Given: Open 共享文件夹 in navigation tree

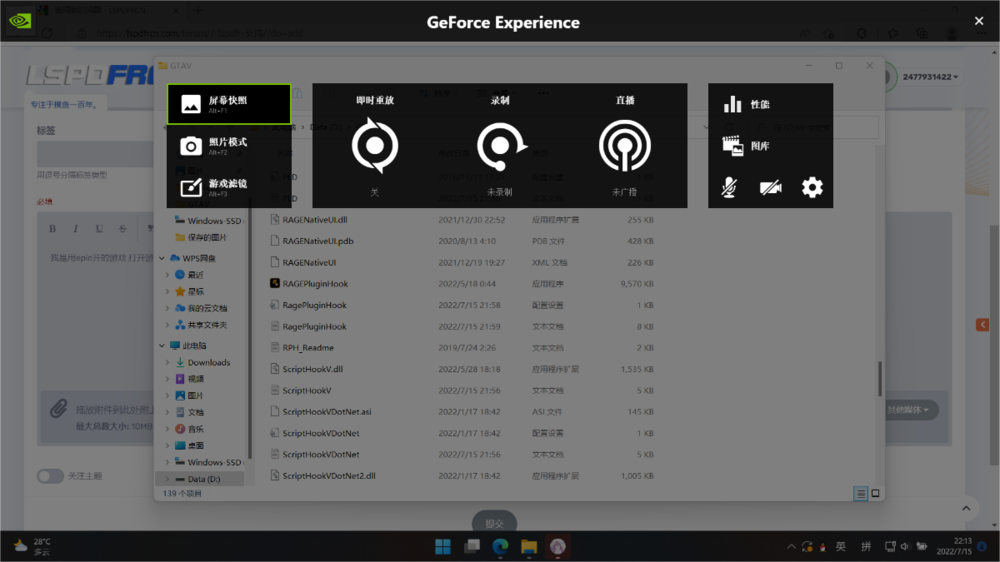Looking at the screenshot, I should pos(201,325).
